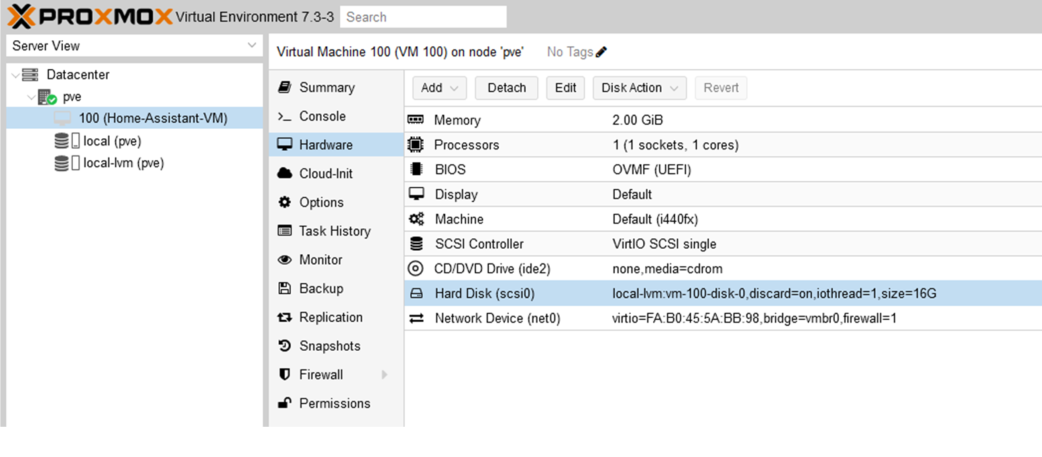Click the Hard Disk drive icon
Screen dimensions: 1042x457
click(416, 294)
